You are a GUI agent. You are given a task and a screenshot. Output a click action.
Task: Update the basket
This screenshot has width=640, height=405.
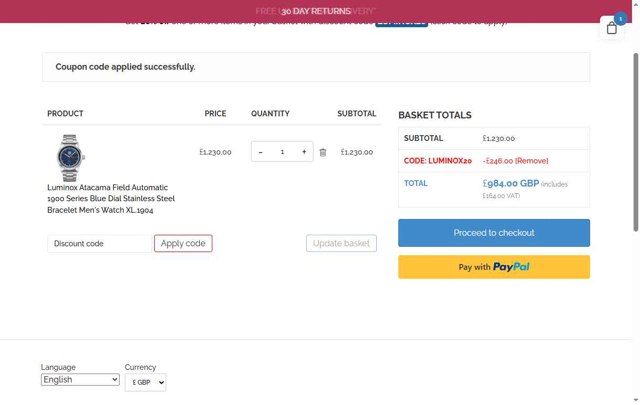click(x=341, y=243)
